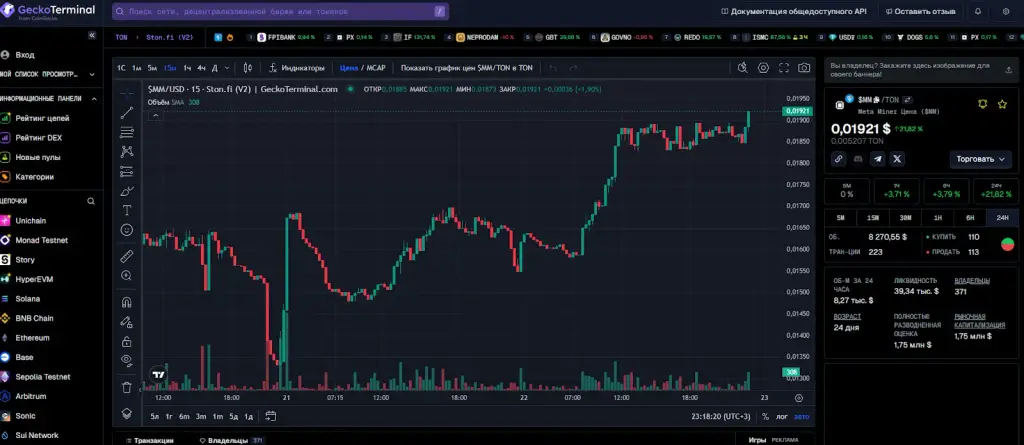Select the crosshair cursor tool
1024x445 pixels.
(x=127, y=93)
